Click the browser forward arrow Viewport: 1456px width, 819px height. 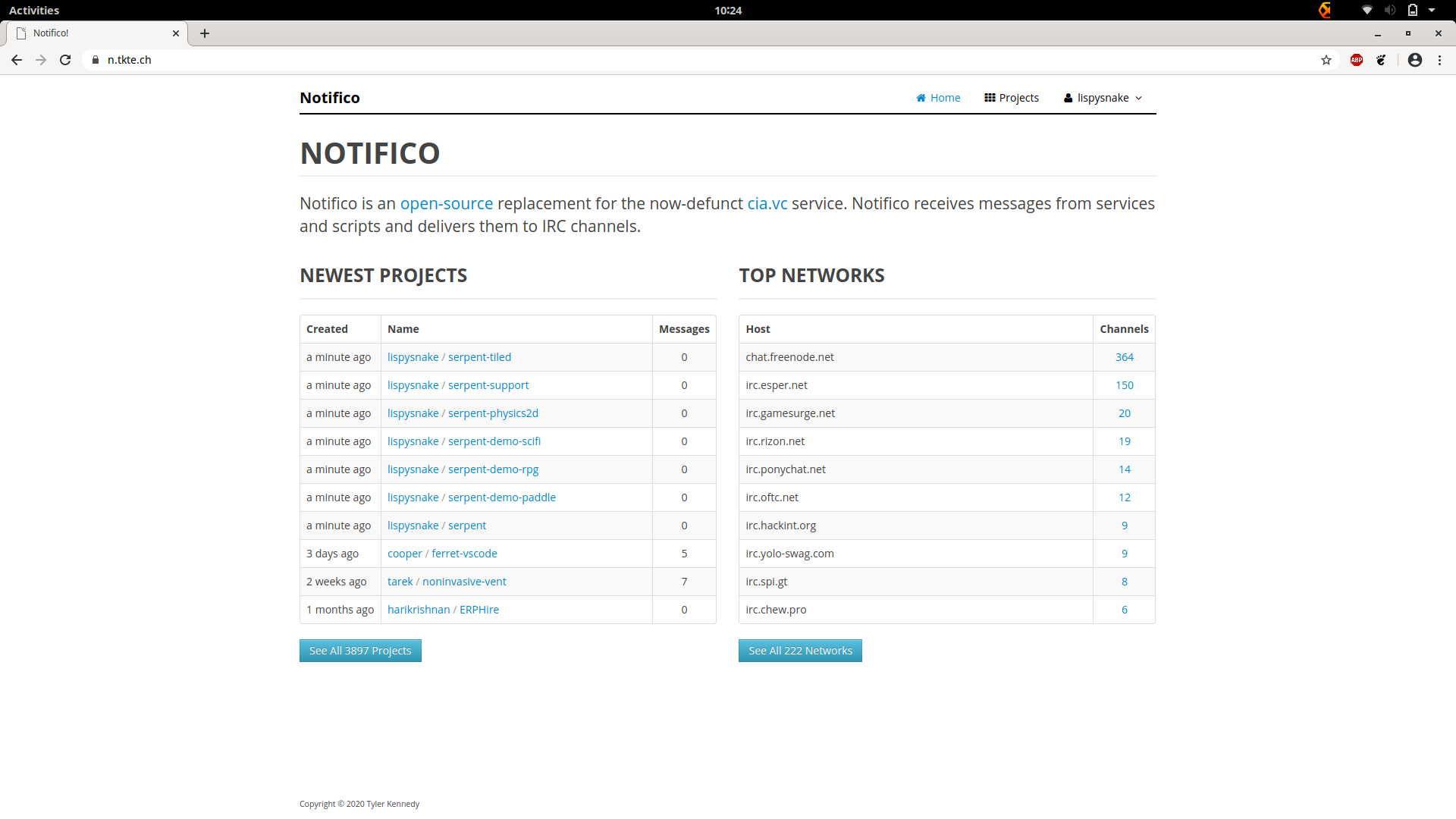coord(41,60)
